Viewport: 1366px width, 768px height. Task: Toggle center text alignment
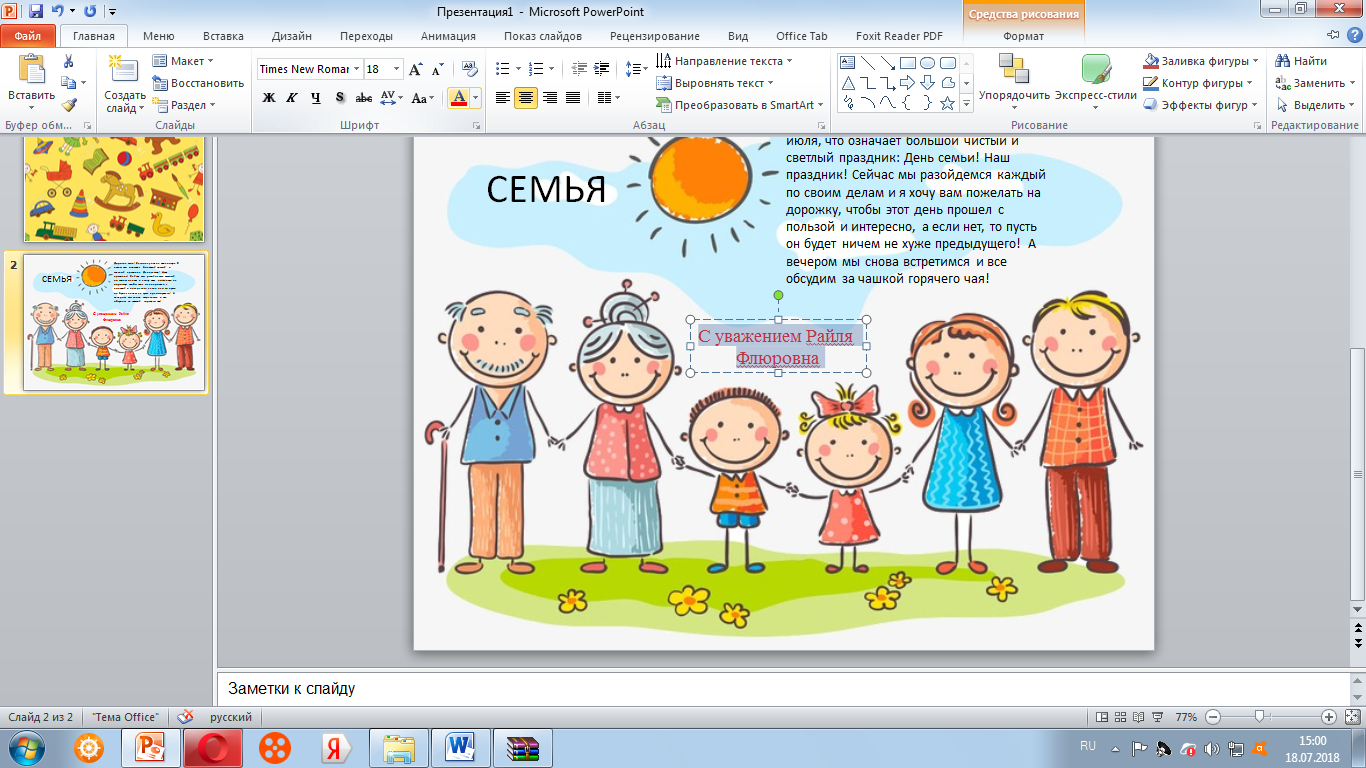coord(526,98)
